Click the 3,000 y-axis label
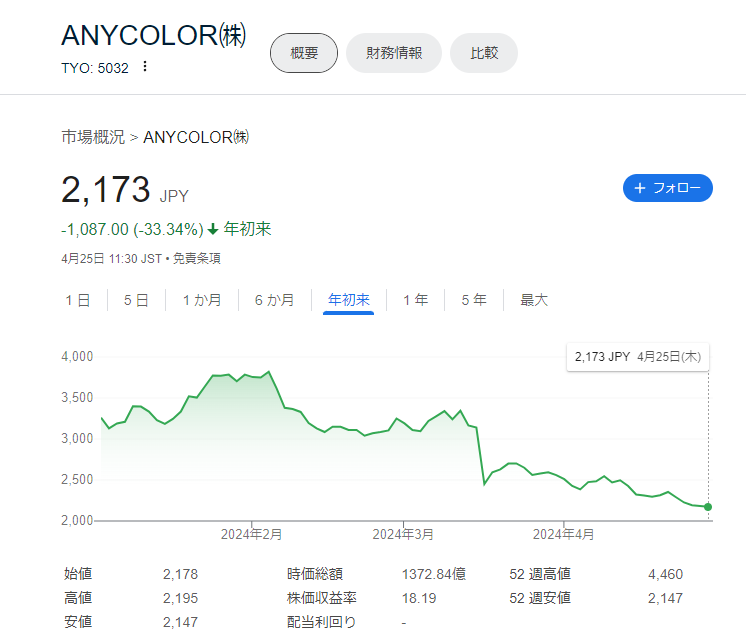This screenshot has height=643, width=746. pos(77,438)
